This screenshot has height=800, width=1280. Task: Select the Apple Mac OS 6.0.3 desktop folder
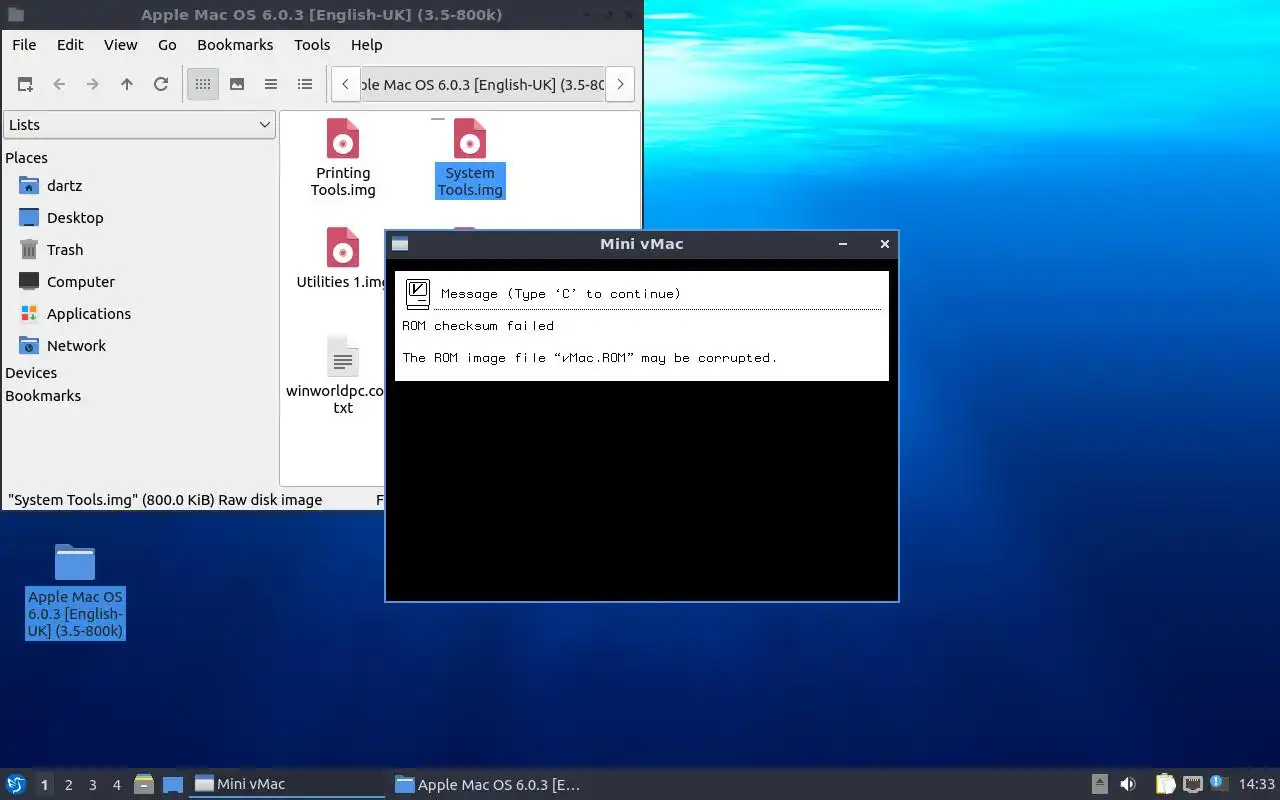click(x=75, y=591)
